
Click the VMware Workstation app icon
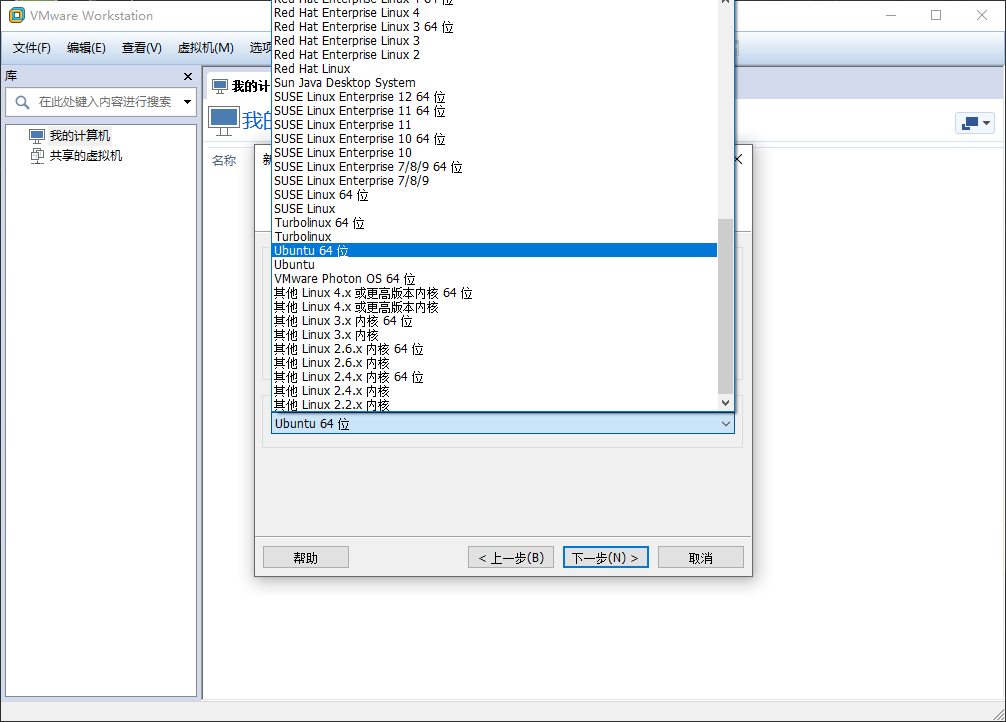click(17, 15)
